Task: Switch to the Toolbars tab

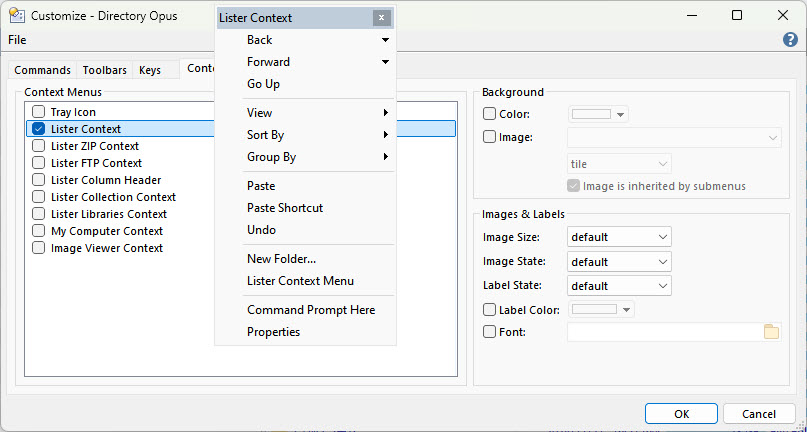Action: 104,70
